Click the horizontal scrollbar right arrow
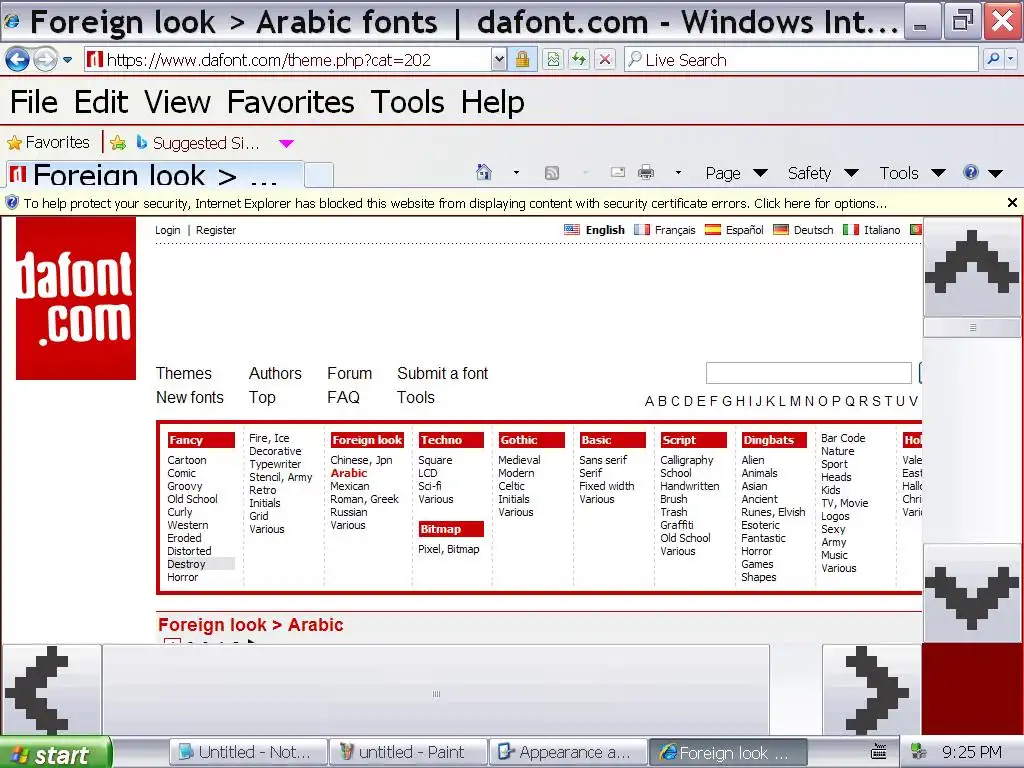 click(x=872, y=690)
